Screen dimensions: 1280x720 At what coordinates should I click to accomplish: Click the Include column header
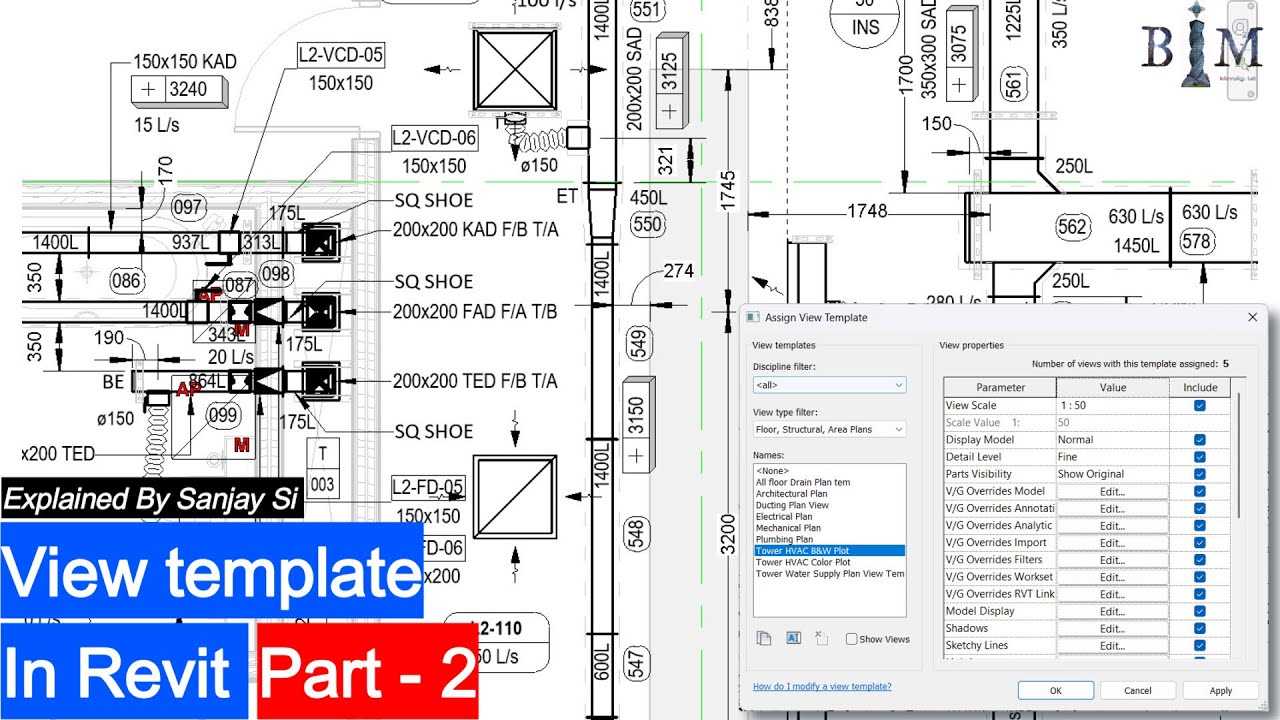click(1200, 387)
